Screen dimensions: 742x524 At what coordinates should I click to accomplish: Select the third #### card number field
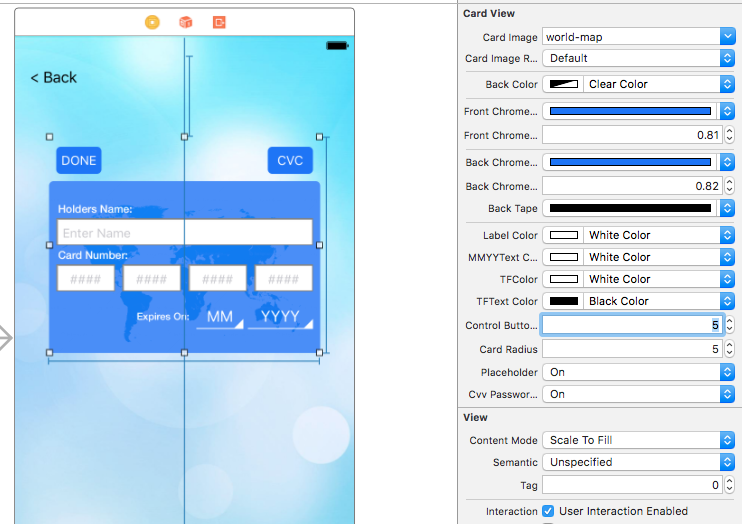[x=218, y=278]
